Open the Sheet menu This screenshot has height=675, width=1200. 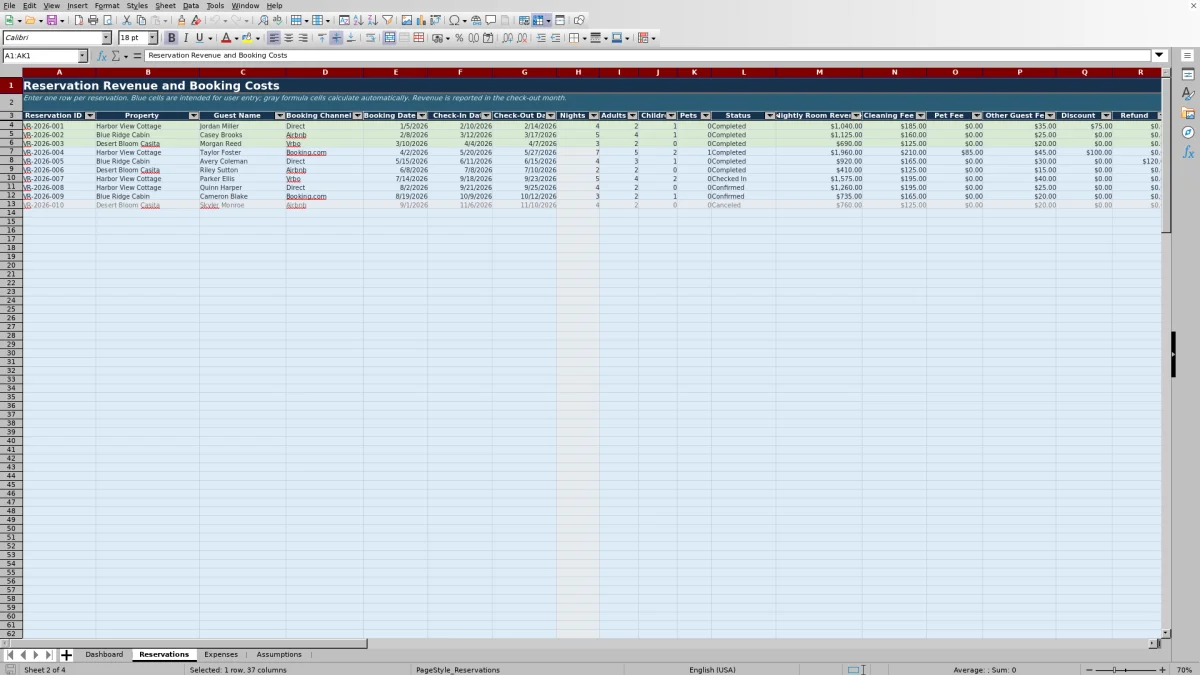[165, 6]
